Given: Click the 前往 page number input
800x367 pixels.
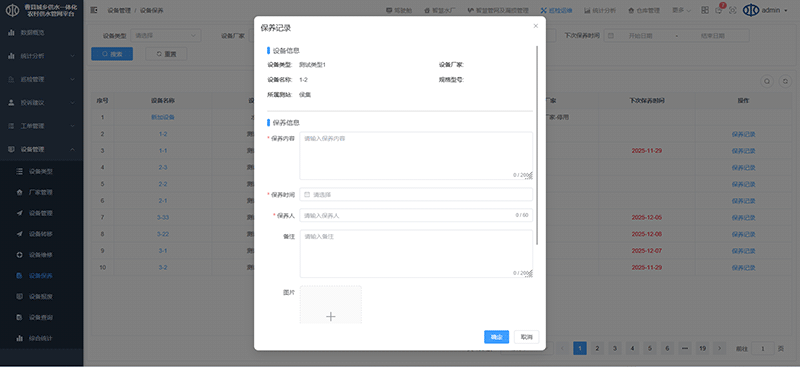Looking at the screenshot, I should [x=763, y=349].
